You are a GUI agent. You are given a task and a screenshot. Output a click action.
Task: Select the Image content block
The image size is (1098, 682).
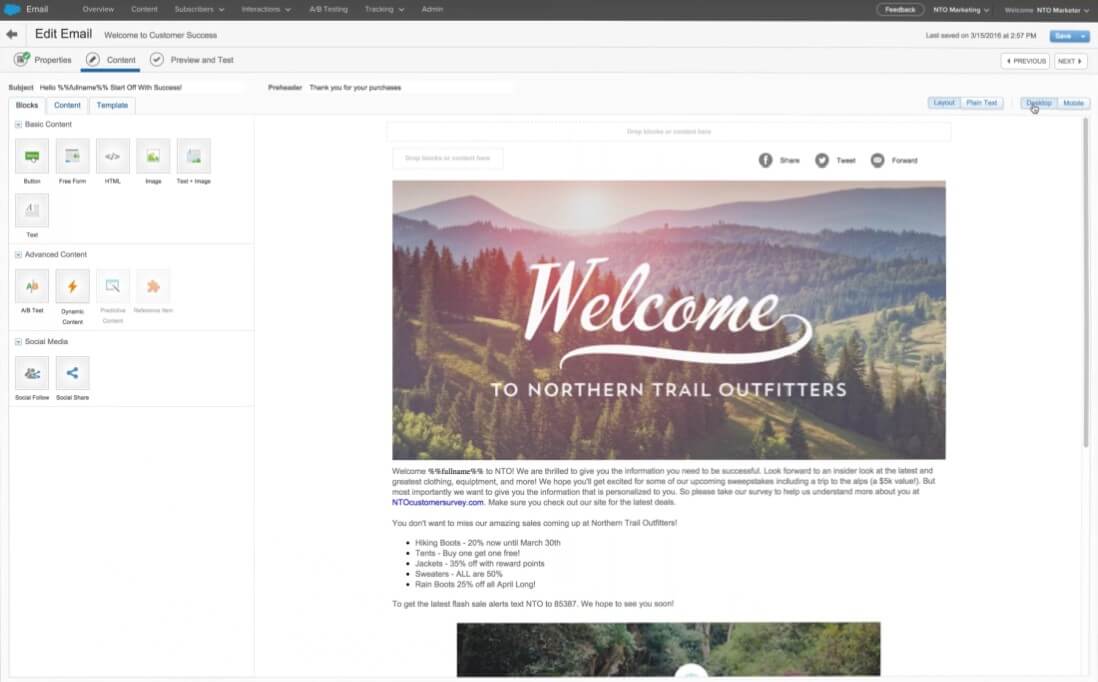153,156
